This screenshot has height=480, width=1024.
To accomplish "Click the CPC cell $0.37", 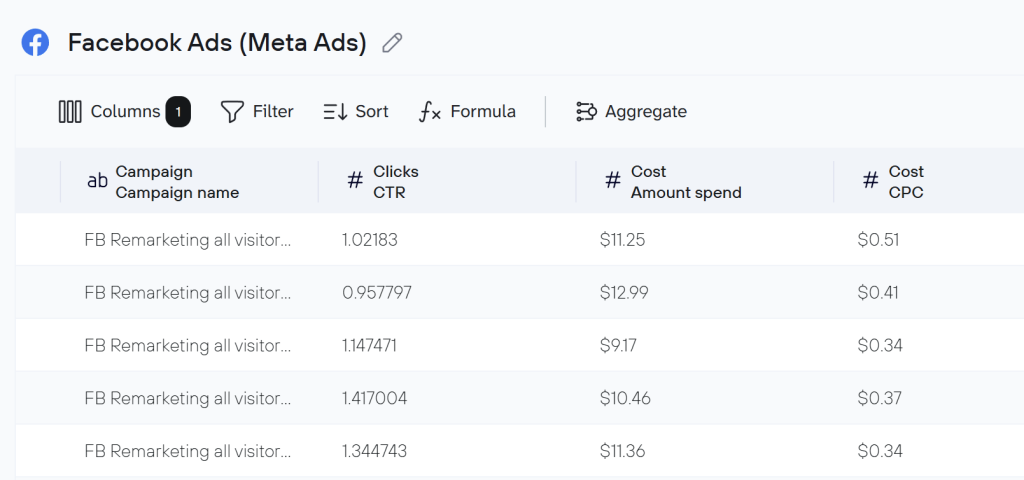I will [880, 398].
